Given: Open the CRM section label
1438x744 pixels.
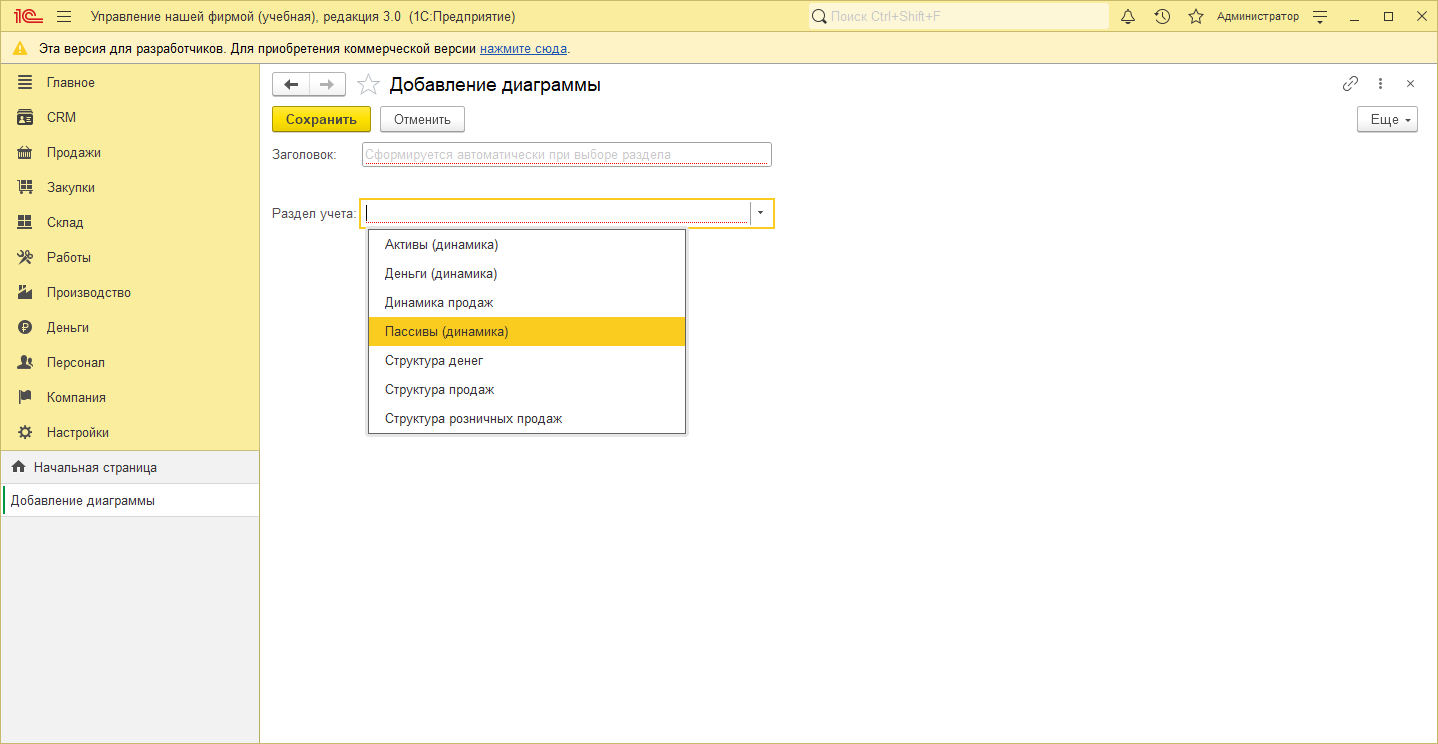Looking at the screenshot, I should (x=61, y=117).
